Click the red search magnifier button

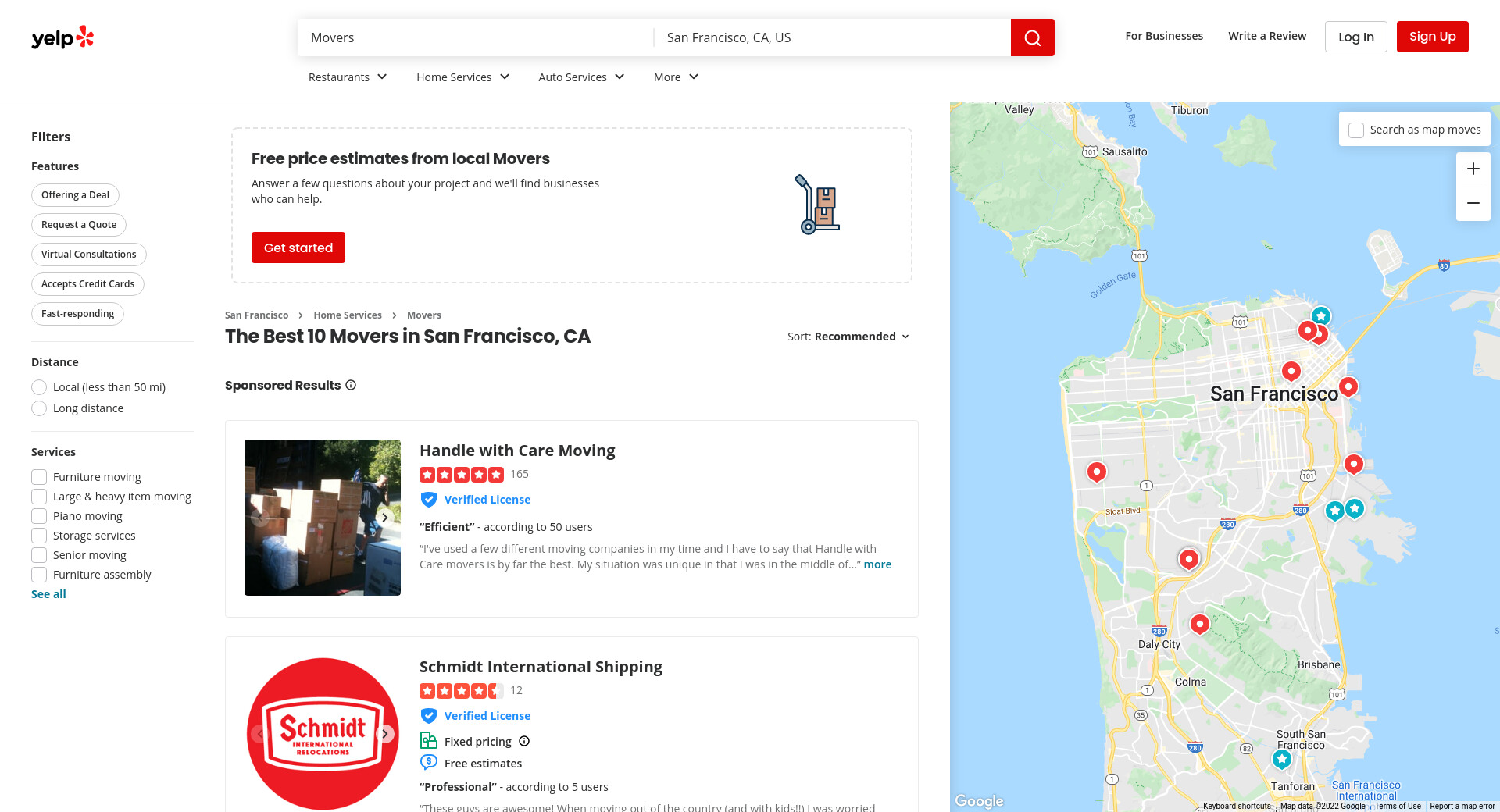pyautogui.click(x=1032, y=37)
